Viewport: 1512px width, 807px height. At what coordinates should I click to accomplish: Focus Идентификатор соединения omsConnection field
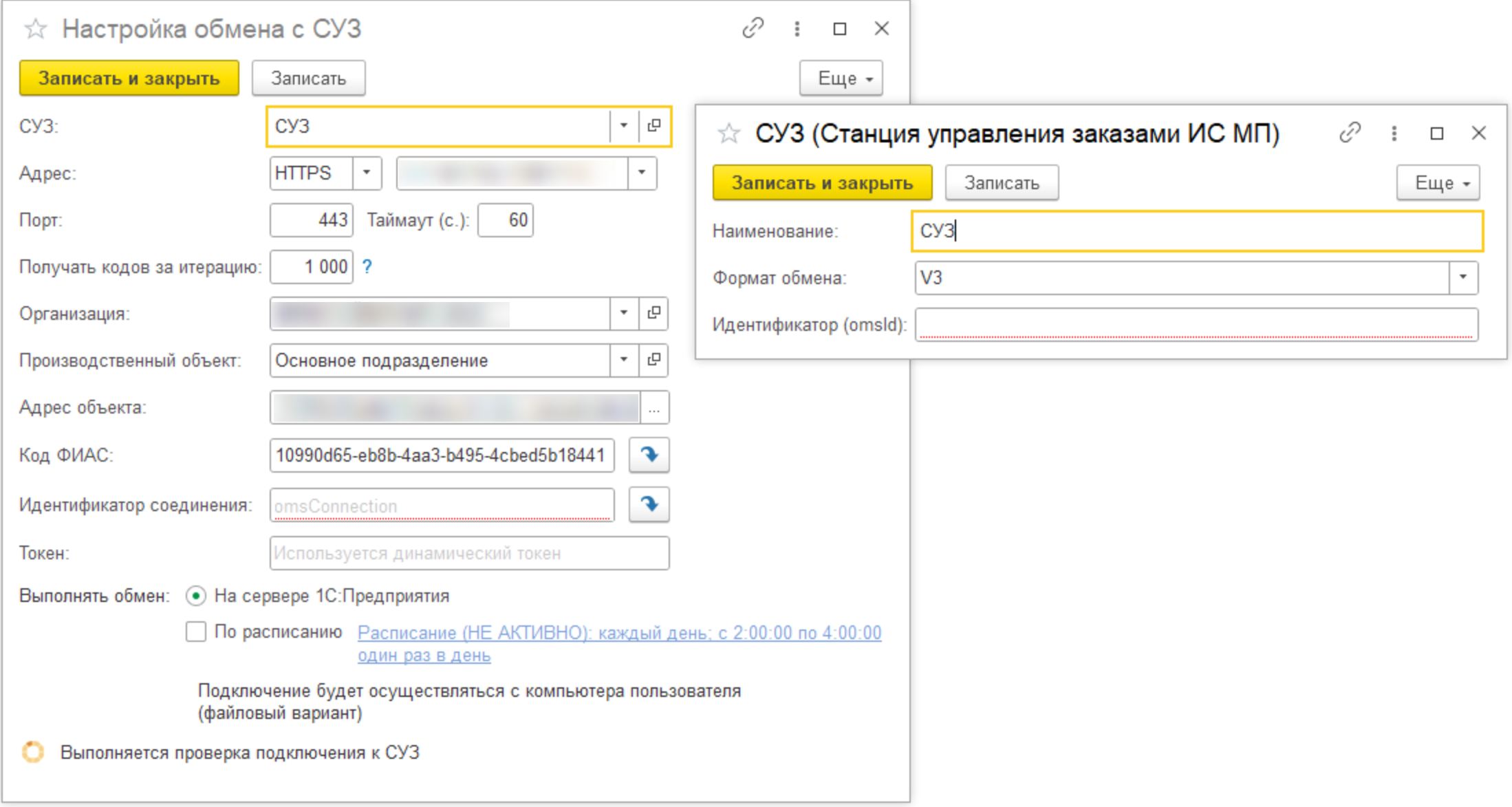[x=442, y=506]
